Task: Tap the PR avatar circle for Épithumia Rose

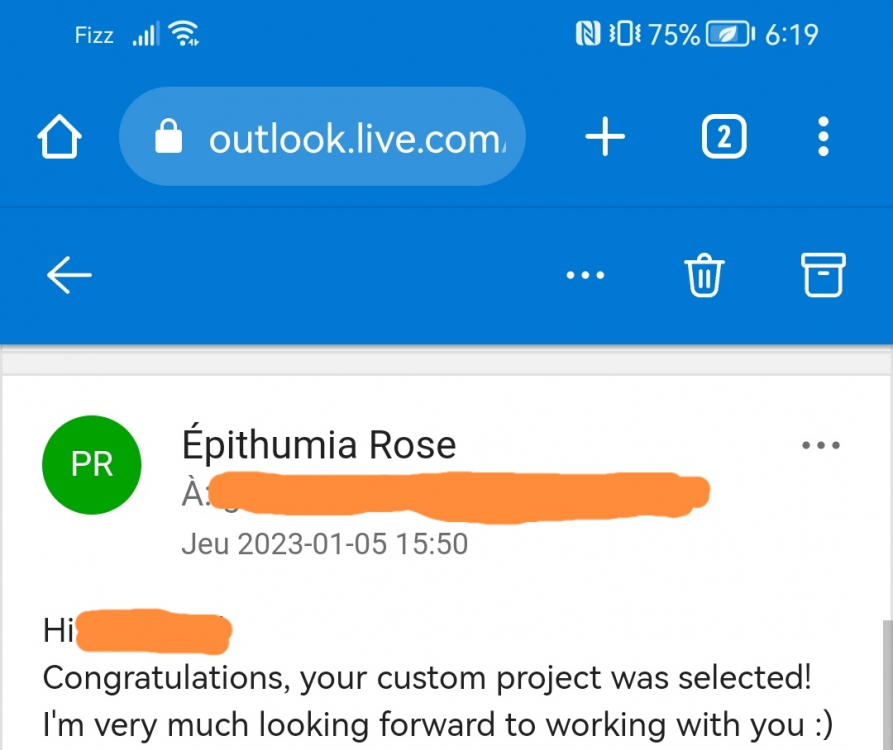Action: [91, 464]
